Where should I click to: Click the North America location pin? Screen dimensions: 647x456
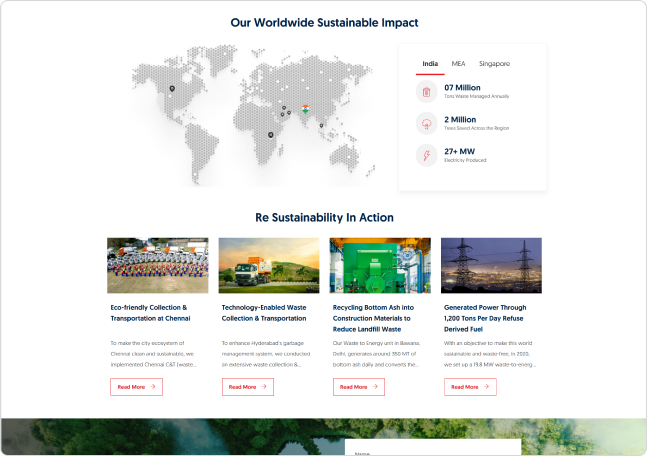point(172,89)
